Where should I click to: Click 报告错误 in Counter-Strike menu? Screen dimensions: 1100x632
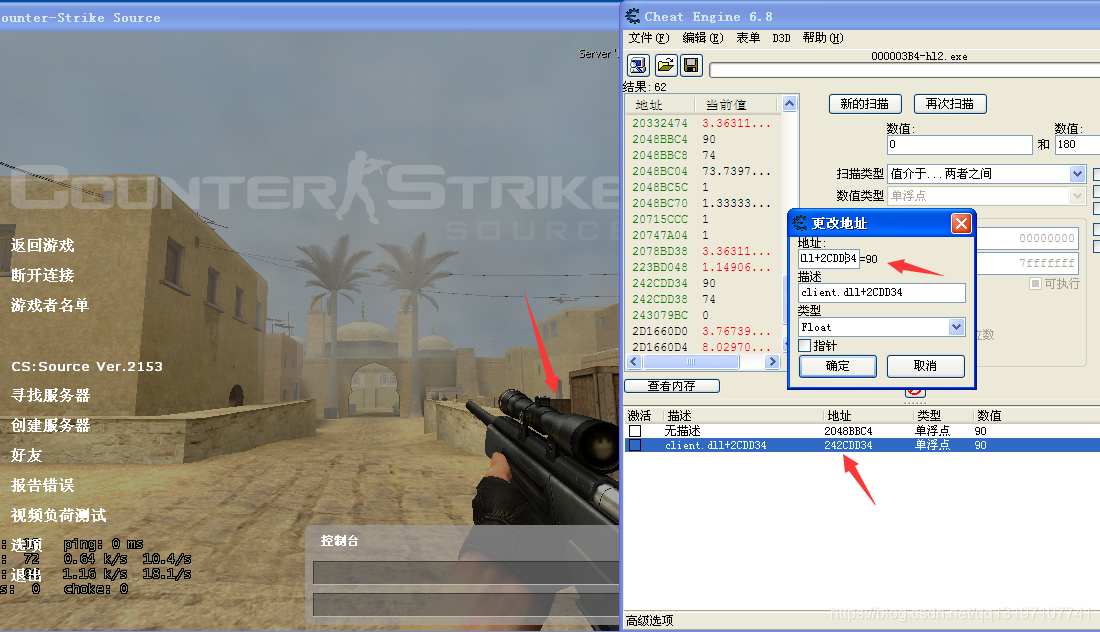(43, 485)
